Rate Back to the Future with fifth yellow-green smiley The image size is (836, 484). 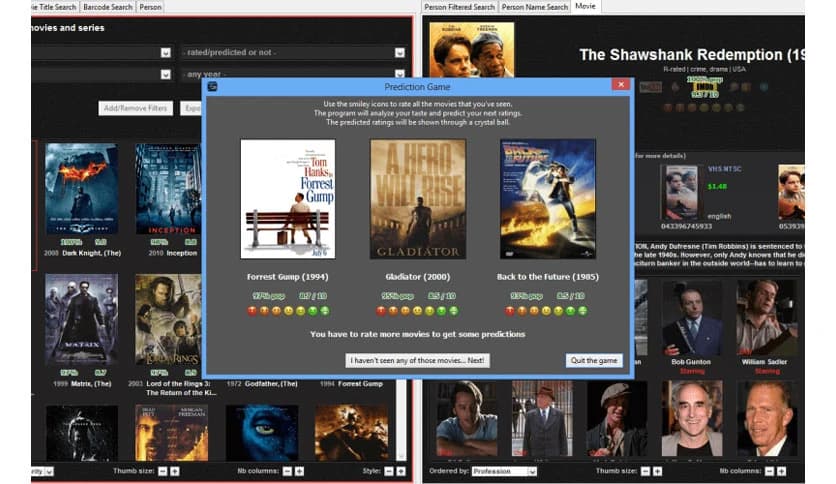tap(558, 311)
